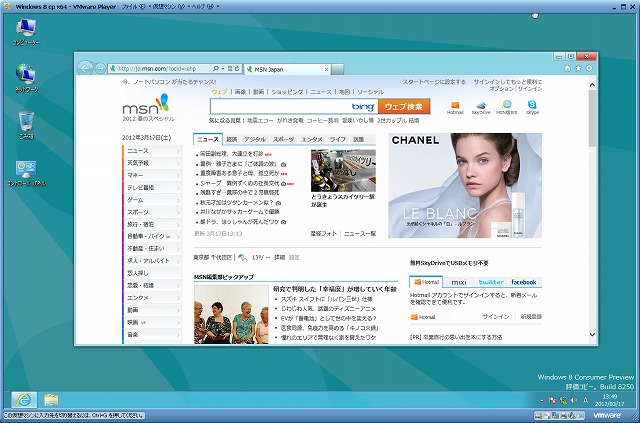Click the network tray icon
Screen dimensions: 640x423
[564, 401]
